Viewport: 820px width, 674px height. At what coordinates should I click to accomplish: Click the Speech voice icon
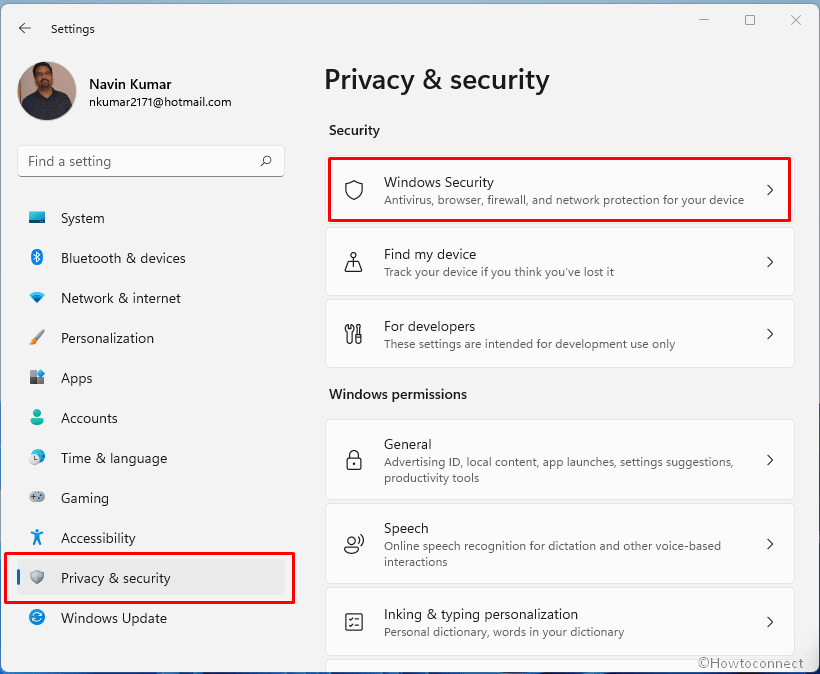[354, 544]
